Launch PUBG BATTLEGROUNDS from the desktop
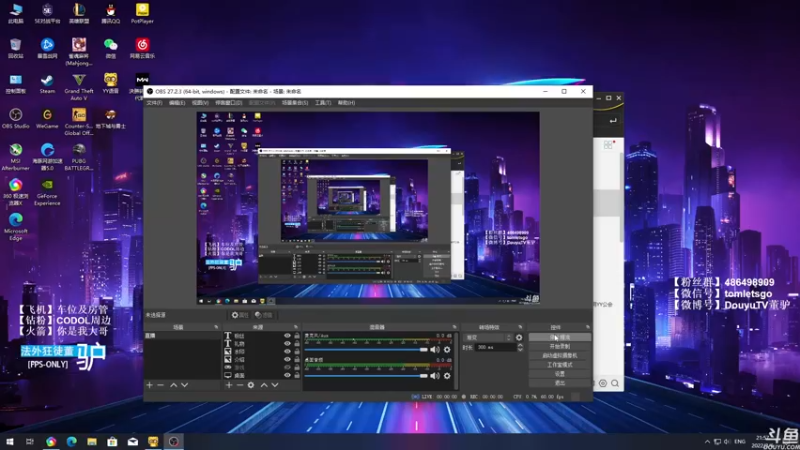Image resolution: width=800 pixels, height=450 pixels. point(79,156)
